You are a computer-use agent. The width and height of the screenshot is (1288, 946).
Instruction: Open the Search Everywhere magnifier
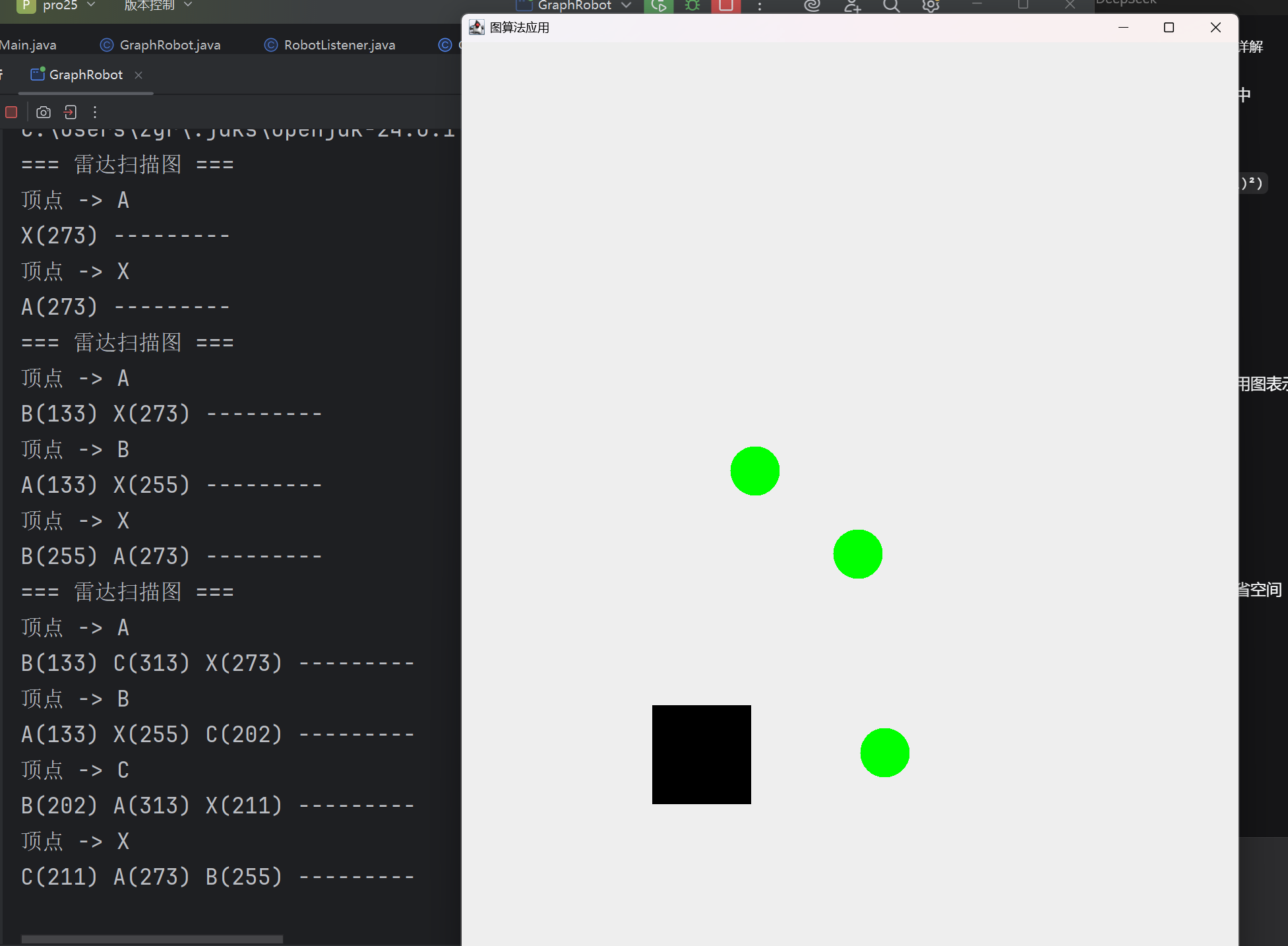(891, 6)
